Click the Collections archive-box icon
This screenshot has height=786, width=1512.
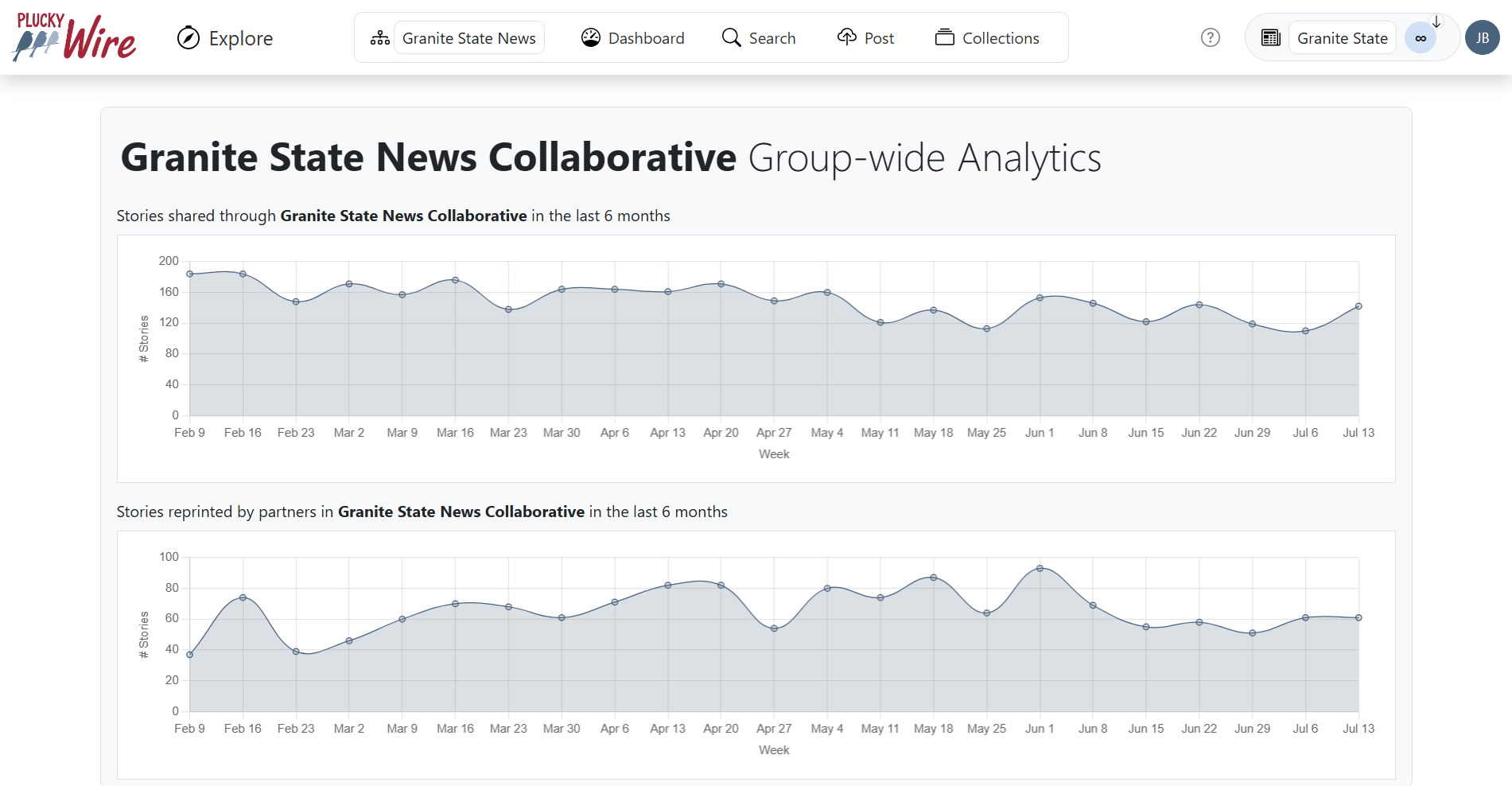tap(944, 37)
